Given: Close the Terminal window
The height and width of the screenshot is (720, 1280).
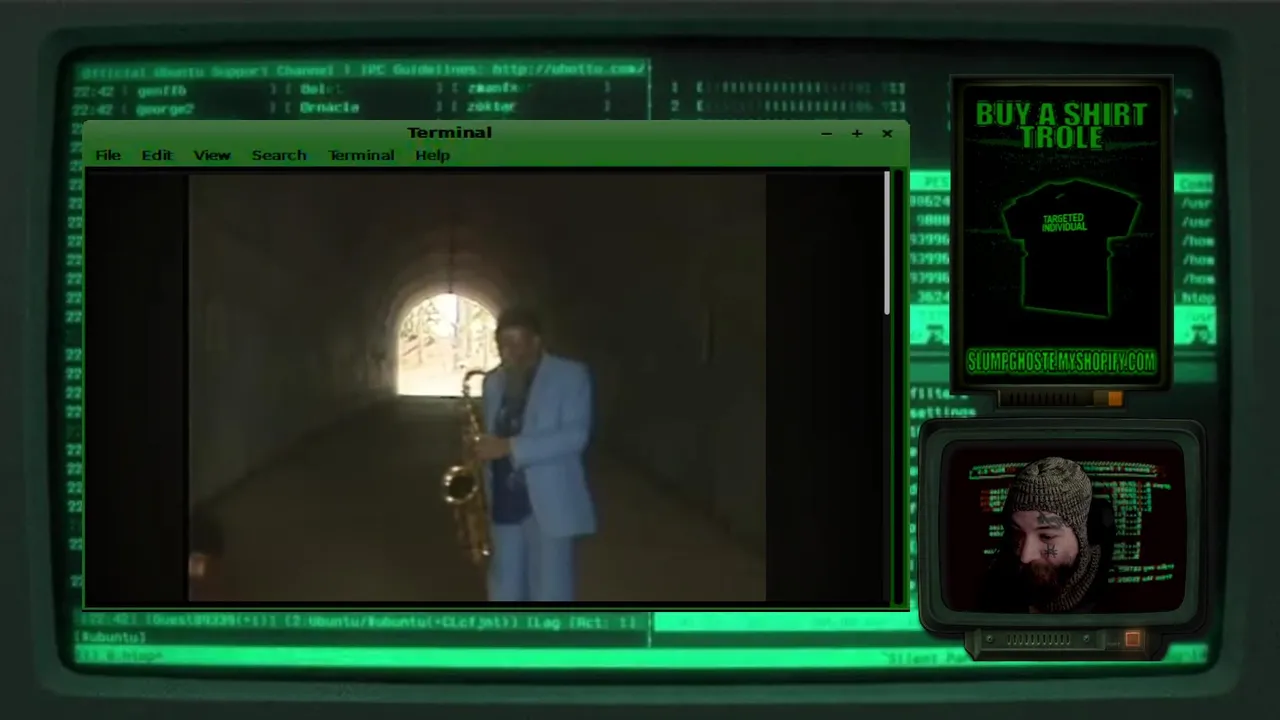Looking at the screenshot, I should [x=887, y=133].
